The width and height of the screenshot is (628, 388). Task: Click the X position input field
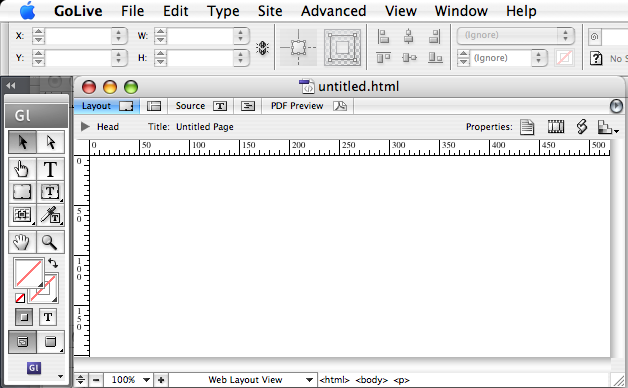[x=78, y=36]
